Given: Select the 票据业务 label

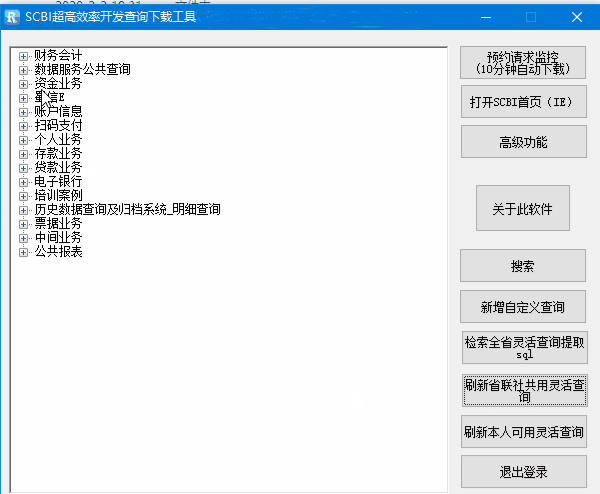Looking at the screenshot, I should tap(58, 223).
